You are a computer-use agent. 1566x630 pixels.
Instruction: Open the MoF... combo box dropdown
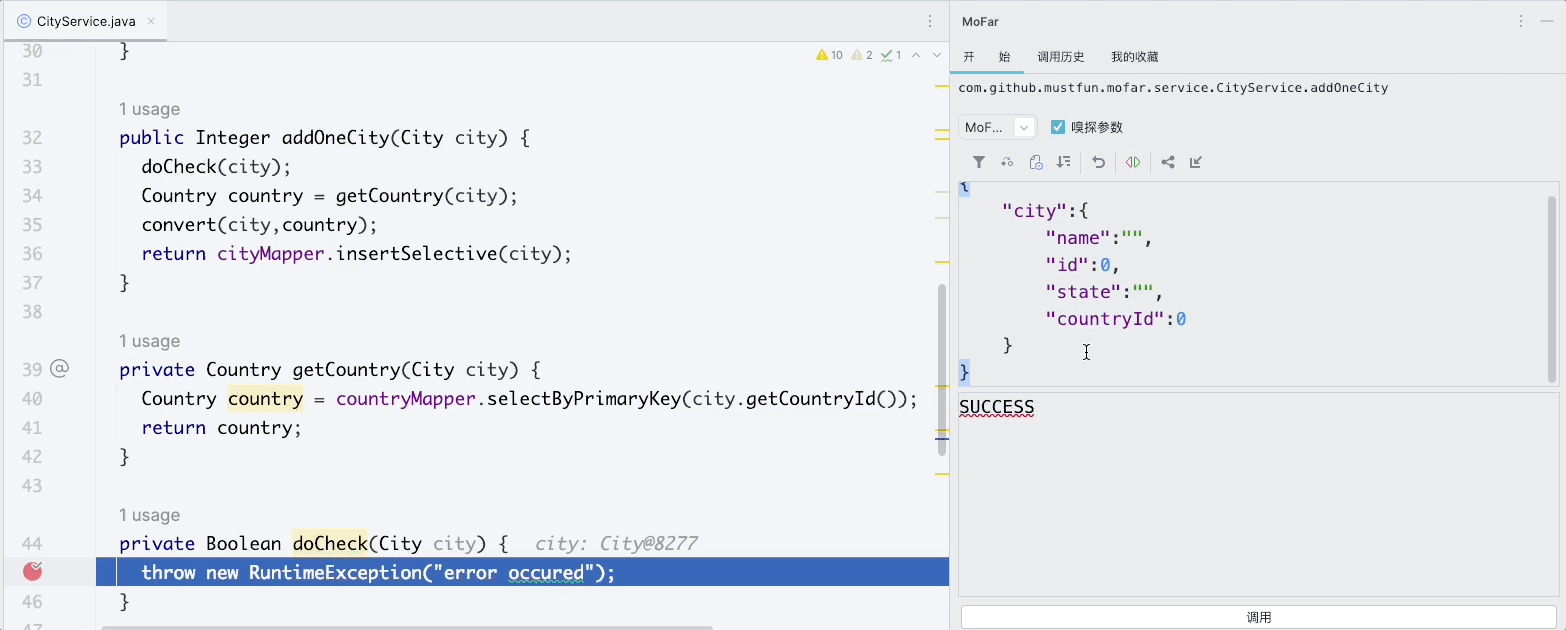pyautogui.click(x=997, y=127)
